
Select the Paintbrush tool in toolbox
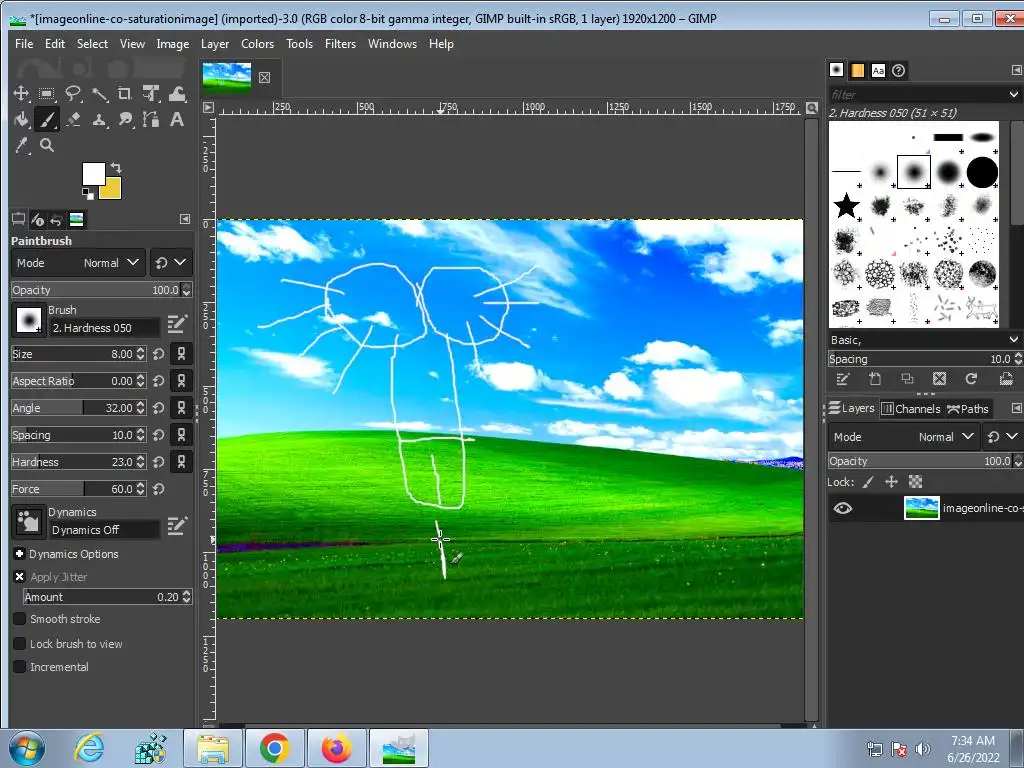pyautogui.click(x=46, y=120)
